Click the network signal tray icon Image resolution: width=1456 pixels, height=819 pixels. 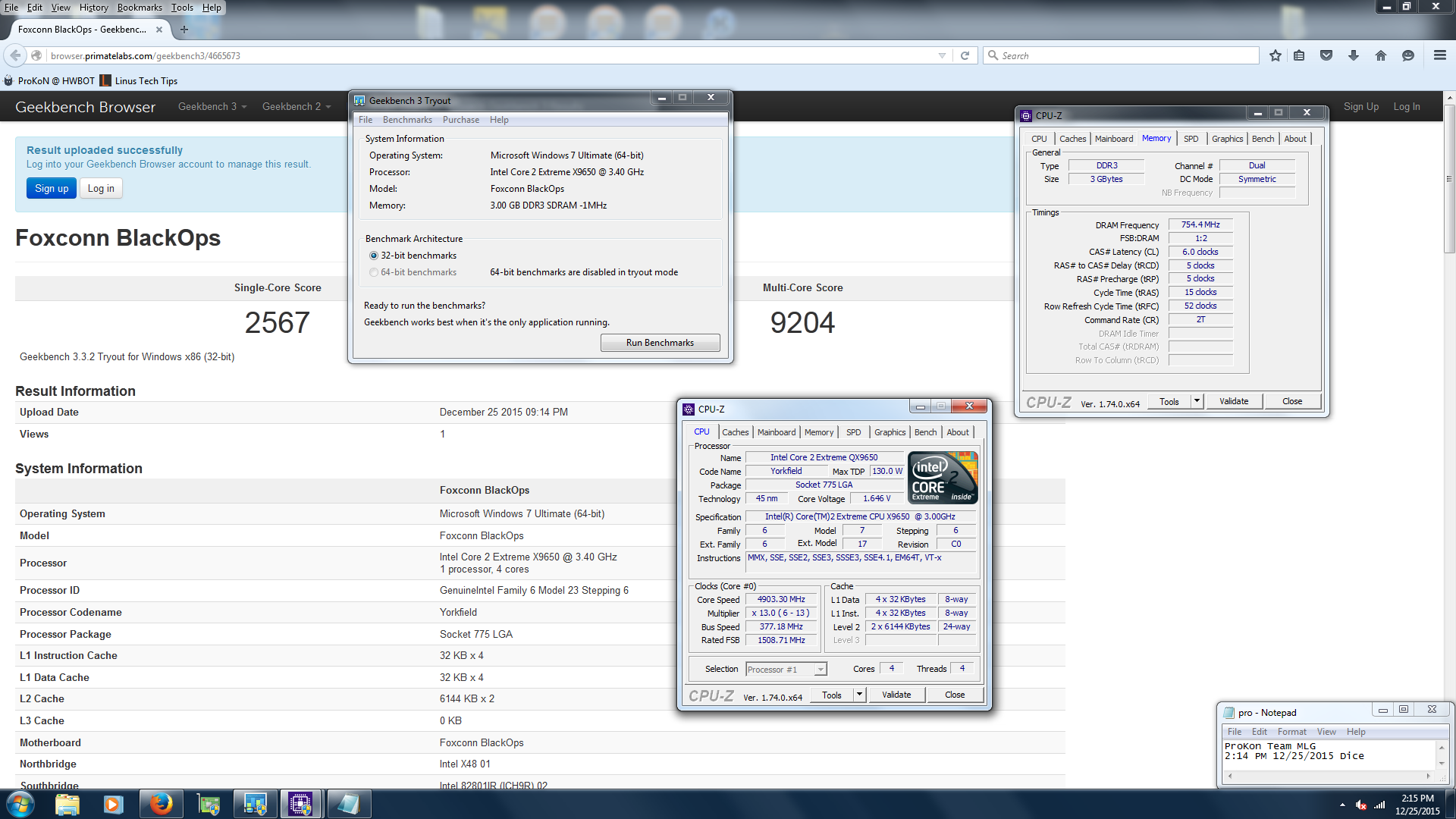(1380, 805)
